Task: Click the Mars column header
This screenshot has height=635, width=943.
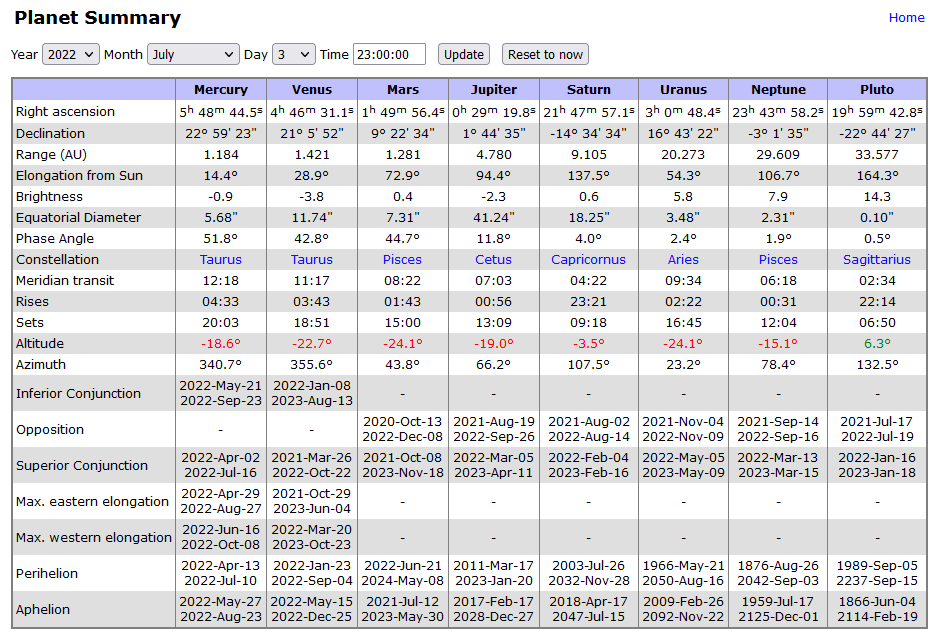Action: [403, 90]
